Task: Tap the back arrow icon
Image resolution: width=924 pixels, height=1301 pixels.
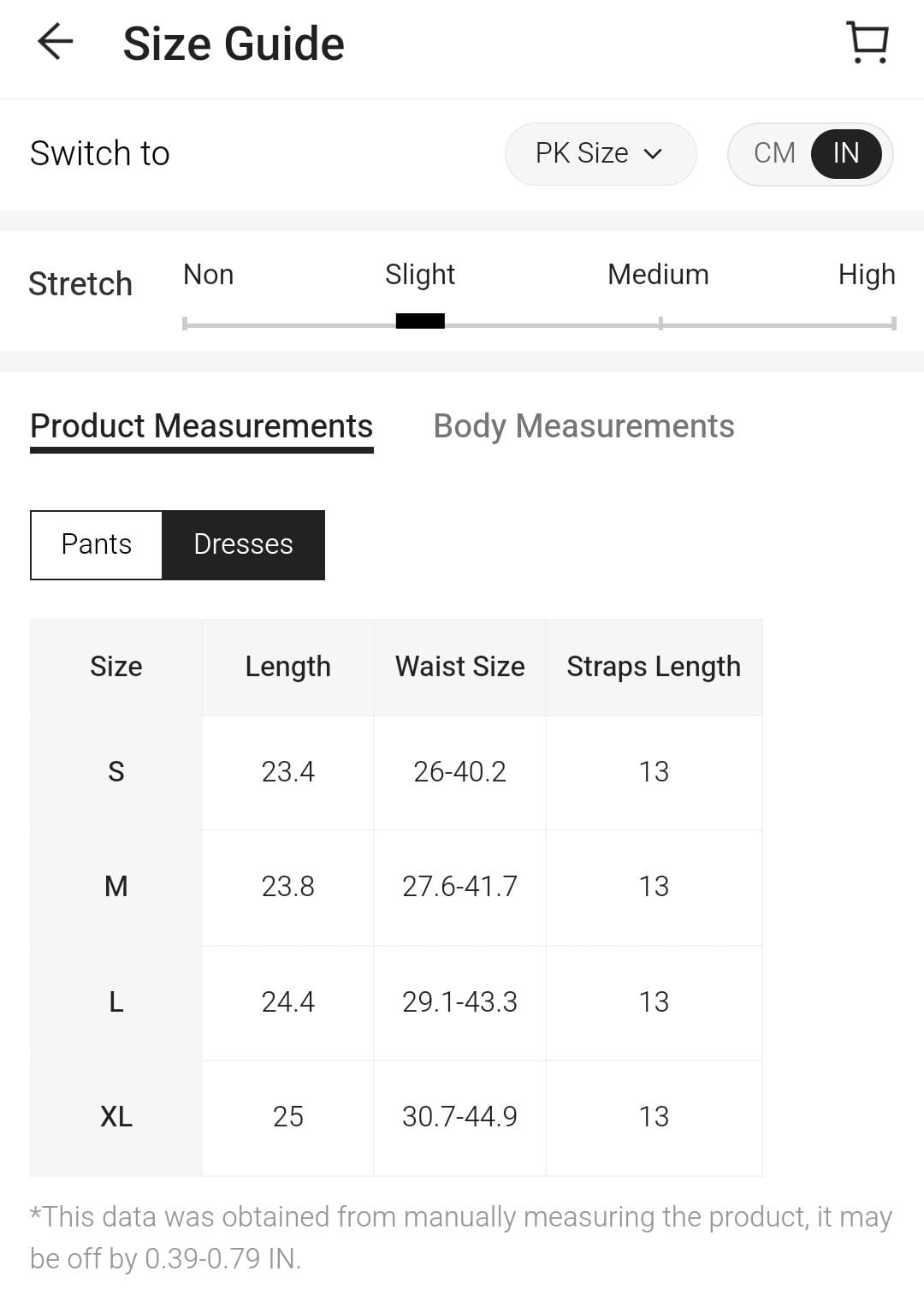Action: tap(56, 42)
